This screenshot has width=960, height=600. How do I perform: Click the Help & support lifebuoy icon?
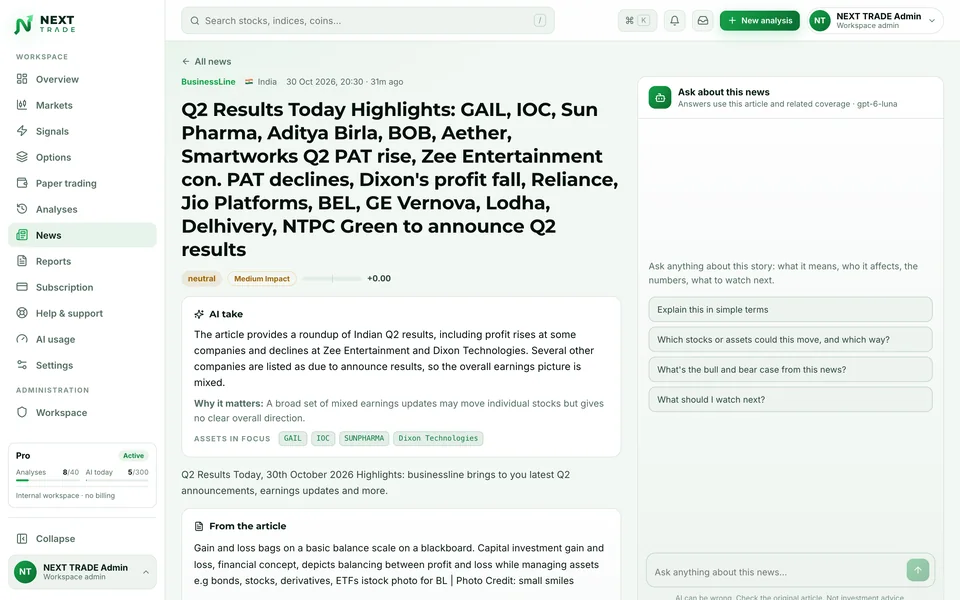22,313
